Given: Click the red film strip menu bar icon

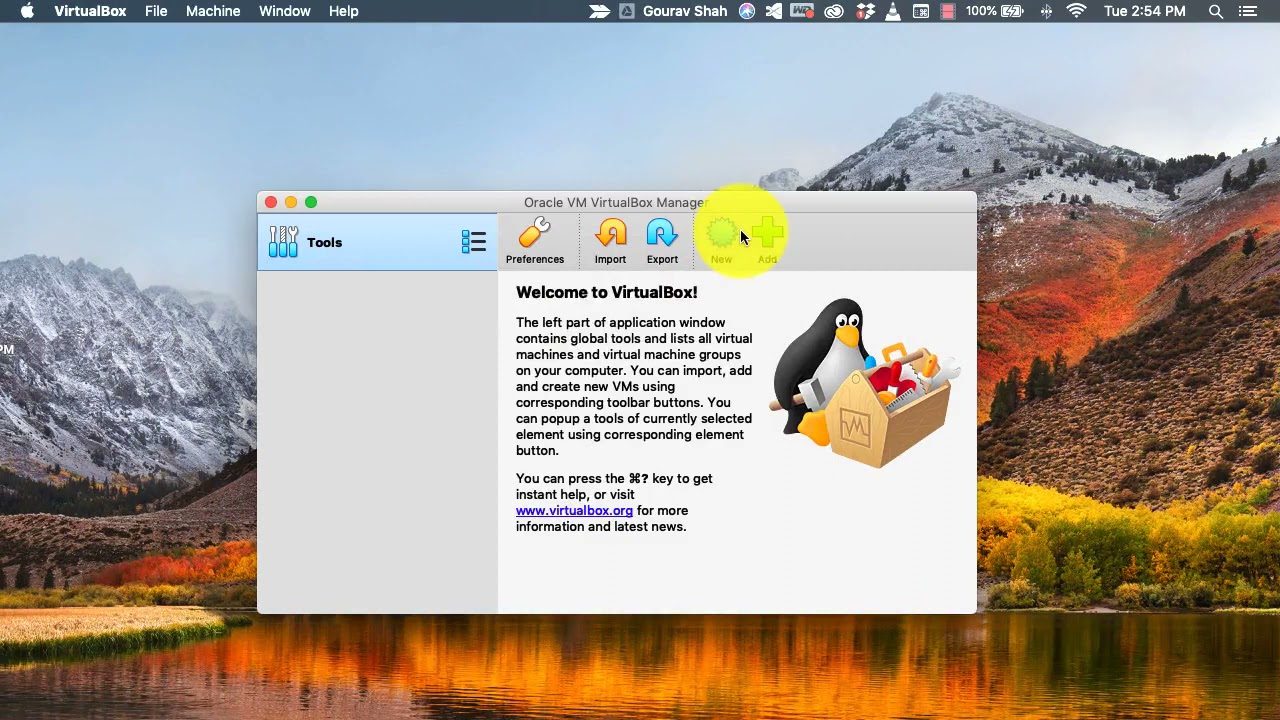Looking at the screenshot, I should pos(947,11).
